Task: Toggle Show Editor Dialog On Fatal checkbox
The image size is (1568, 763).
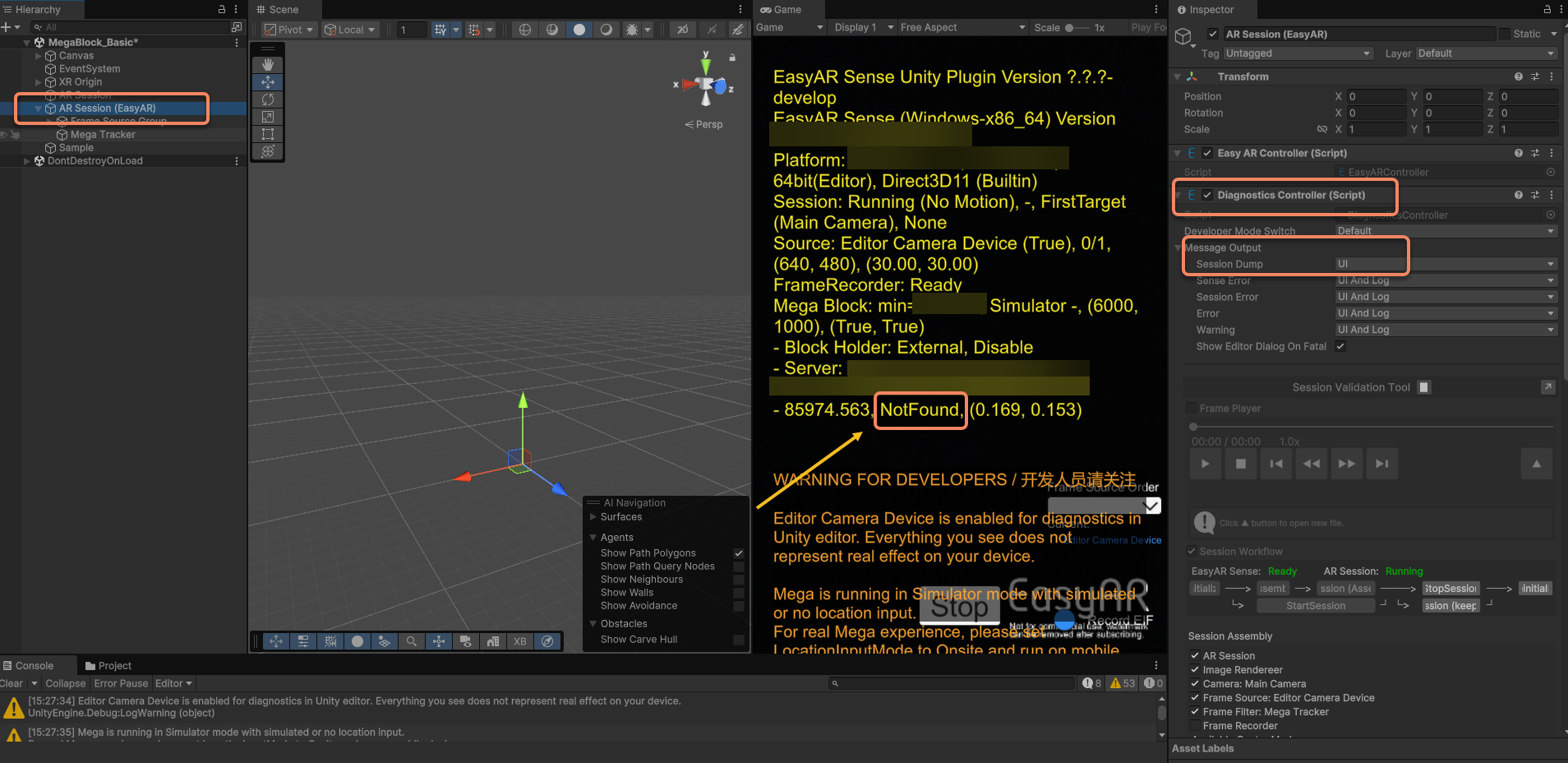Action: click(x=1340, y=346)
